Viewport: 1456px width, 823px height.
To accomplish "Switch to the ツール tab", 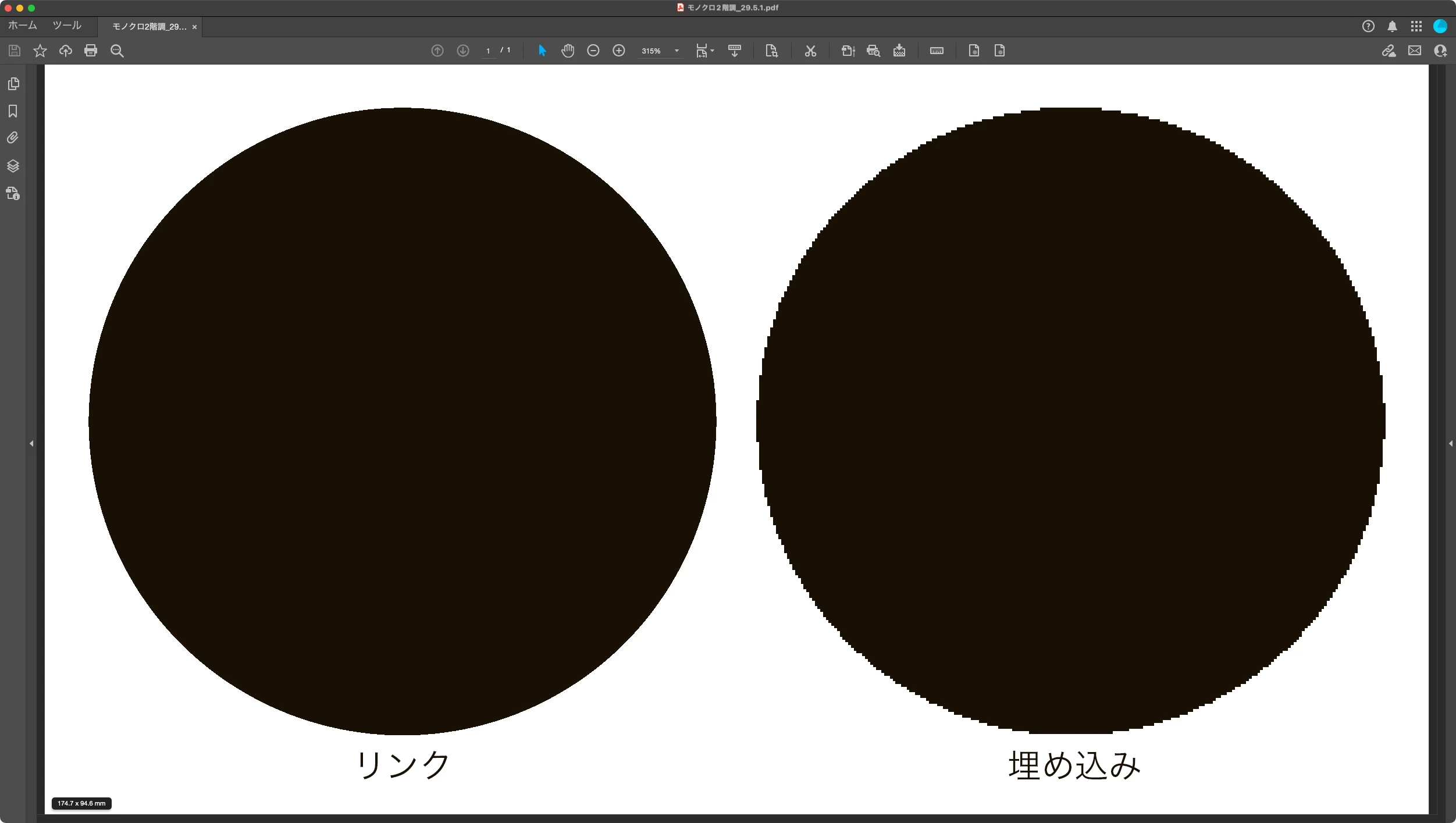I will [67, 26].
